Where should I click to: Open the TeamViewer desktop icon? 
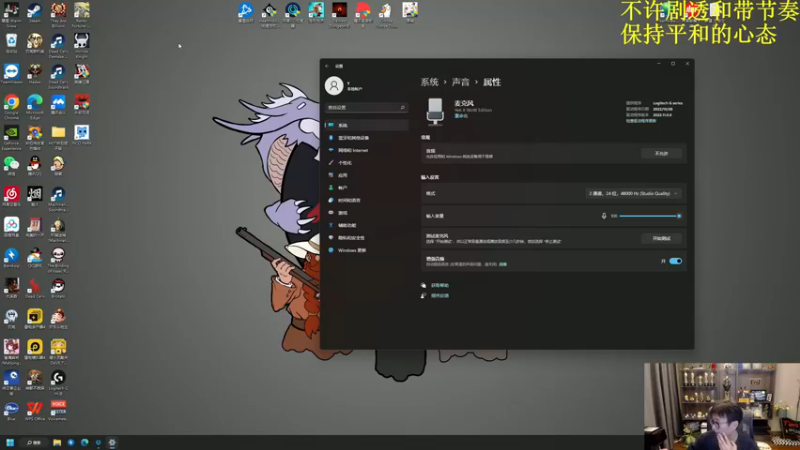11,74
